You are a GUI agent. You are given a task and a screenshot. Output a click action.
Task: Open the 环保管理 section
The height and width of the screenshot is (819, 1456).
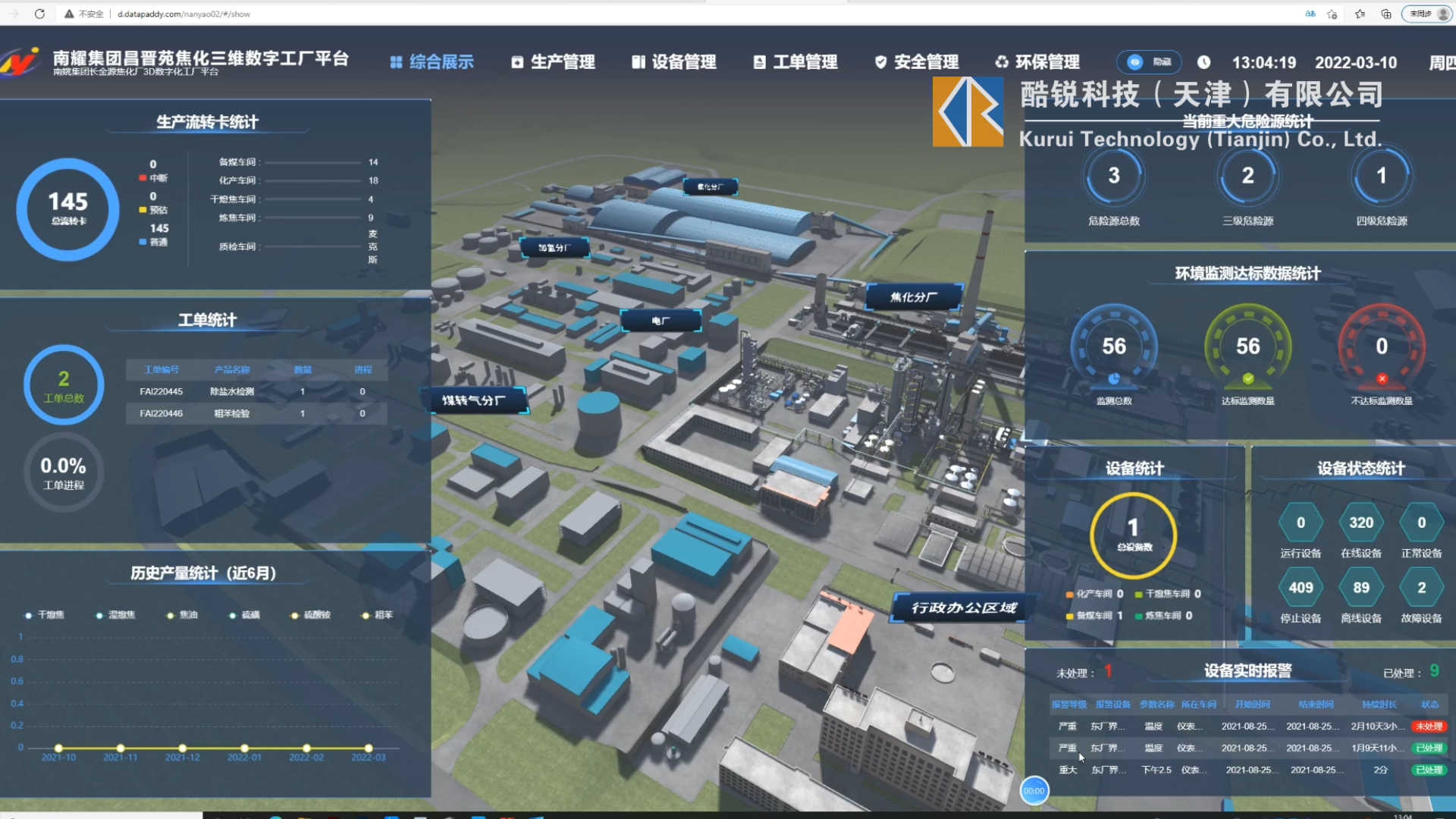pyautogui.click(x=1037, y=62)
